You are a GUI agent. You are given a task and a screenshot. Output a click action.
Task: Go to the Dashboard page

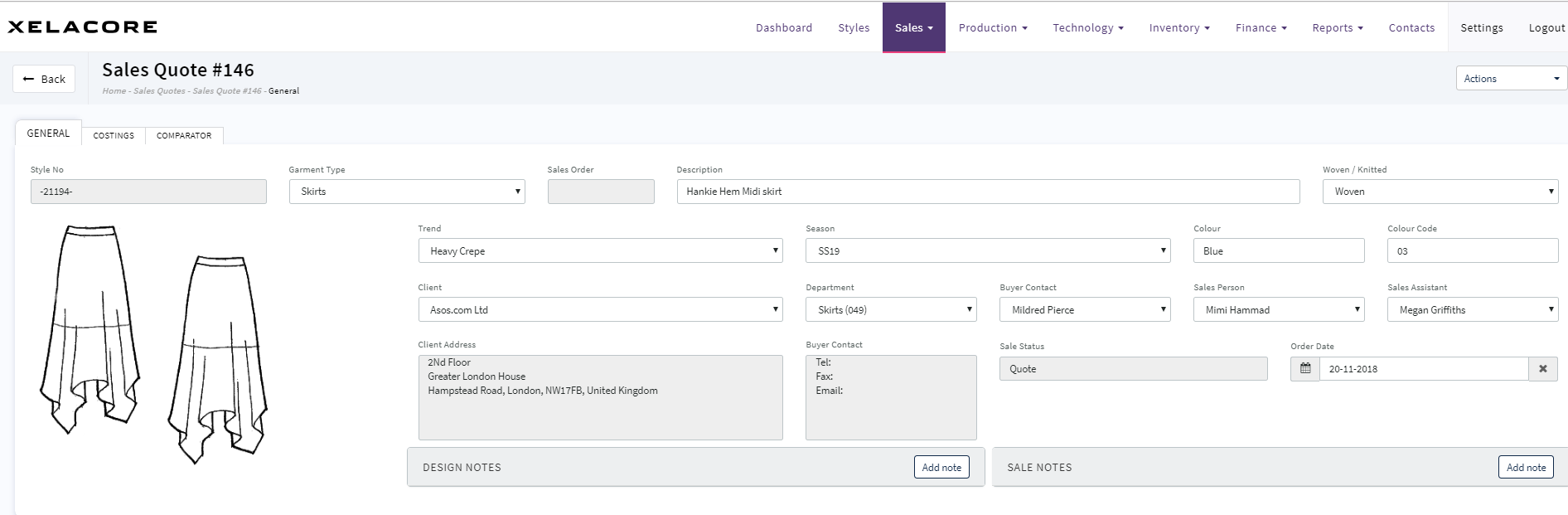coord(783,27)
